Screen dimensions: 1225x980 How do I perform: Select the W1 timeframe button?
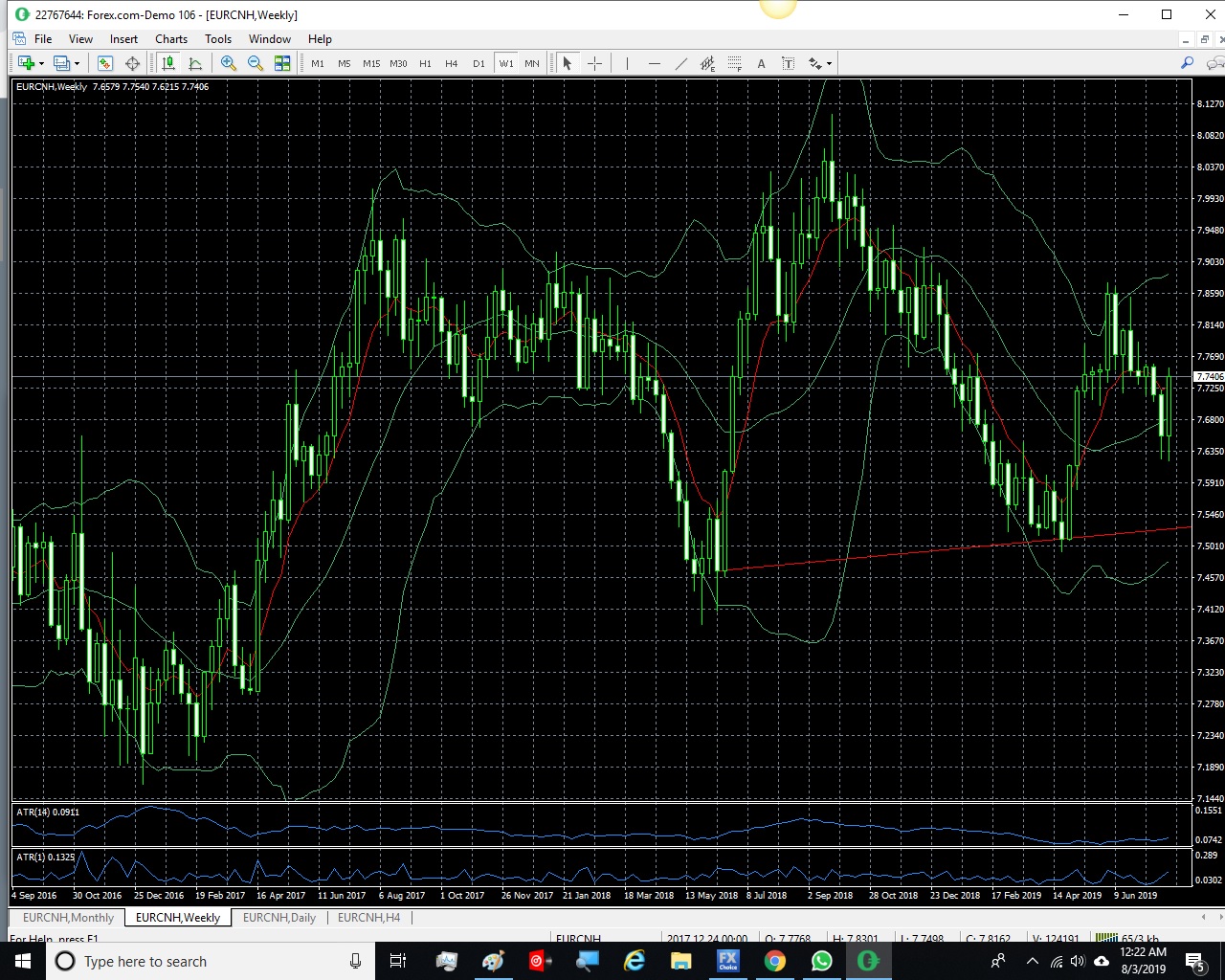point(506,64)
